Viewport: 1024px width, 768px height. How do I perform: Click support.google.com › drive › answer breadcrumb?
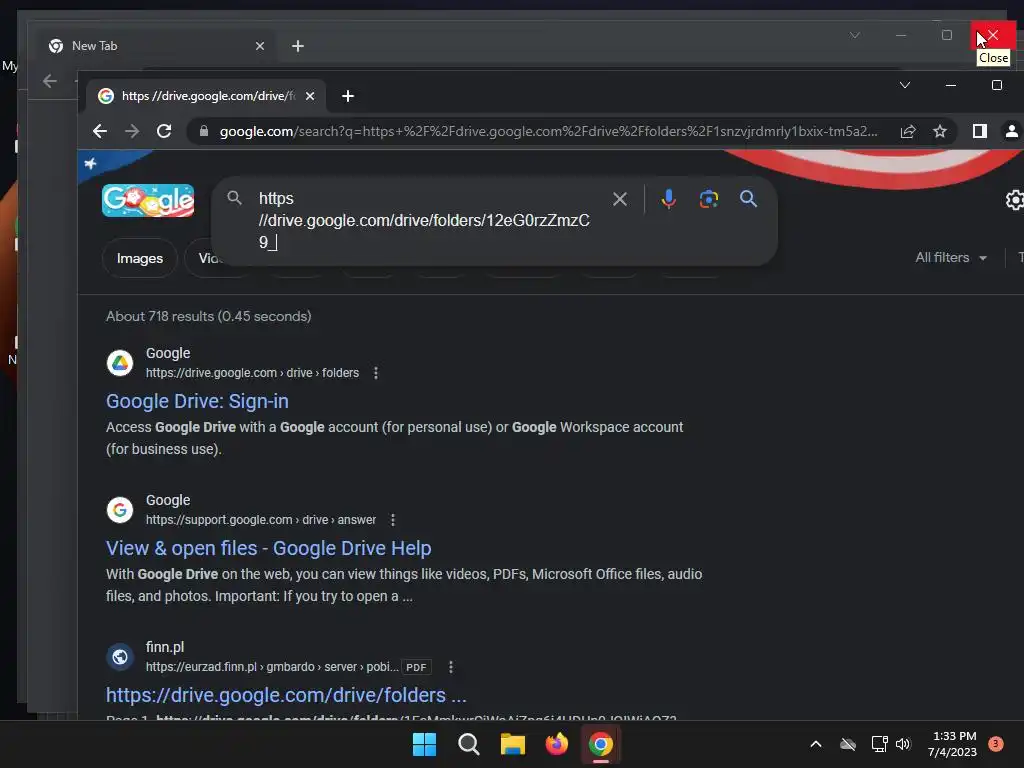click(x=261, y=520)
